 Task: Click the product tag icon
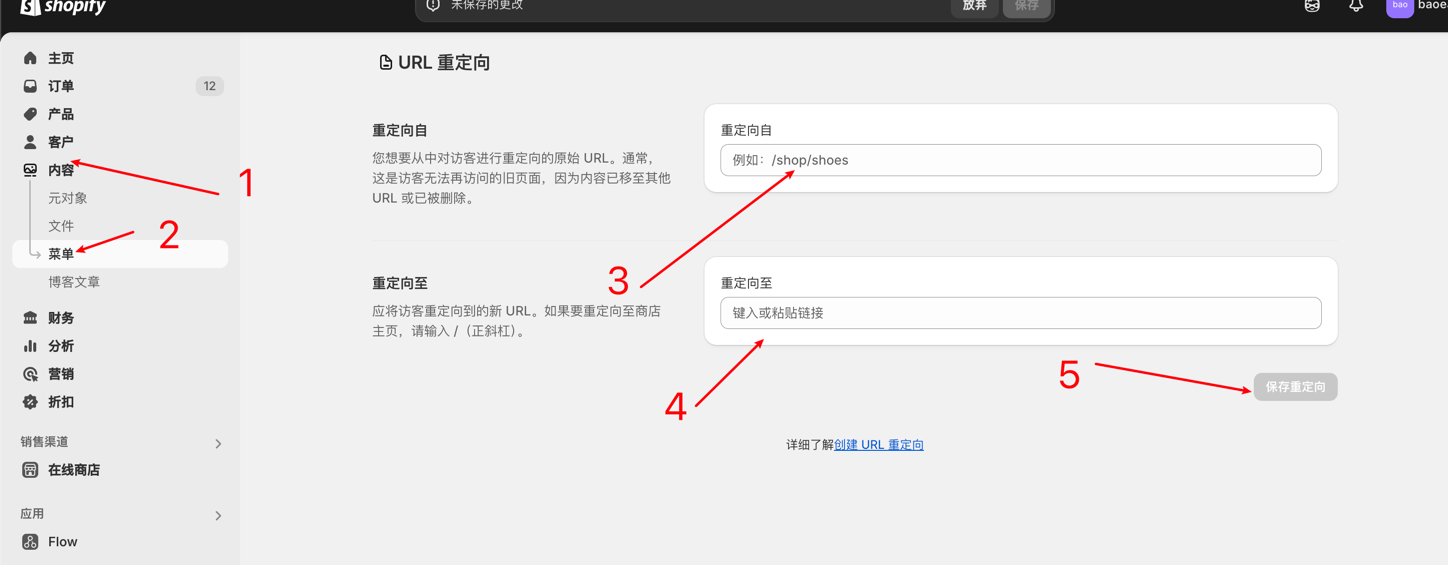click(x=30, y=114)
